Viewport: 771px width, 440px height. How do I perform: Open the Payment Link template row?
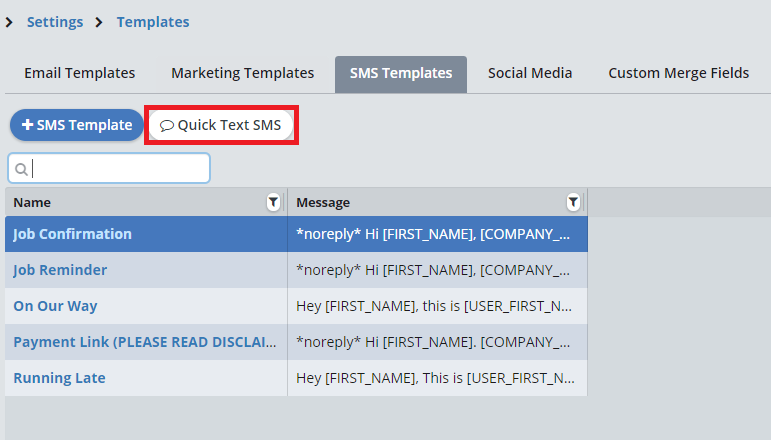pyautogui.click(x=145, y=342)
